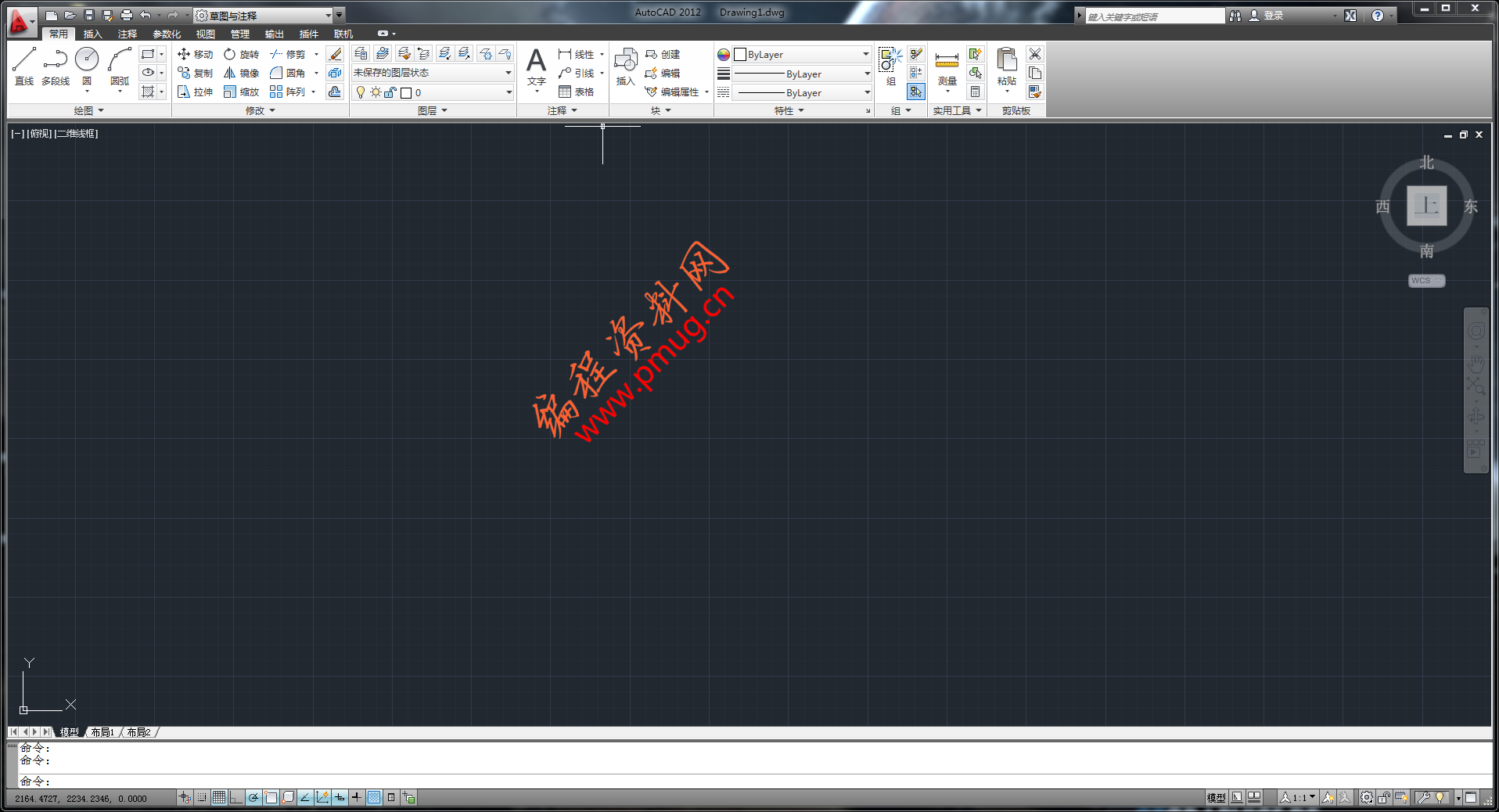This screenshot has width=1499, height=812.
Task: Click the Cut scissors icon
Action: (1035, 54)
